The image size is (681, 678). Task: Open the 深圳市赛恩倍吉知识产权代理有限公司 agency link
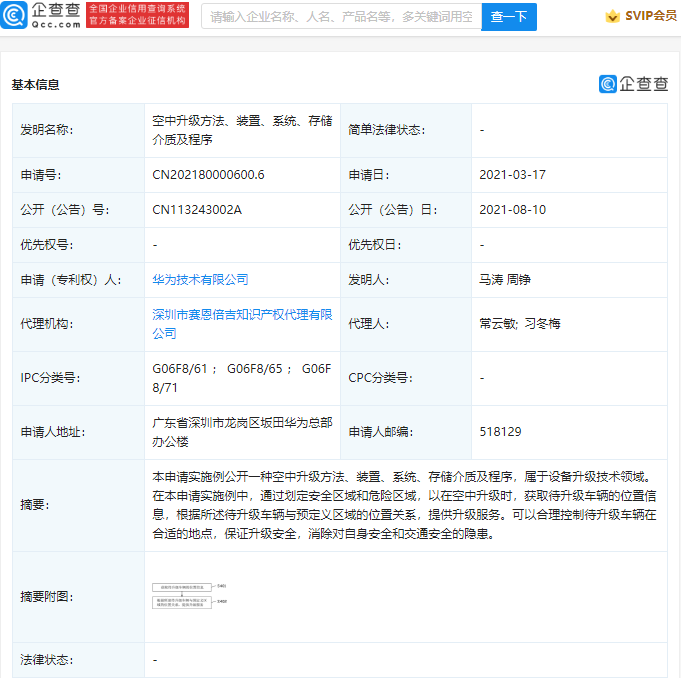click(x=242, y=324)
